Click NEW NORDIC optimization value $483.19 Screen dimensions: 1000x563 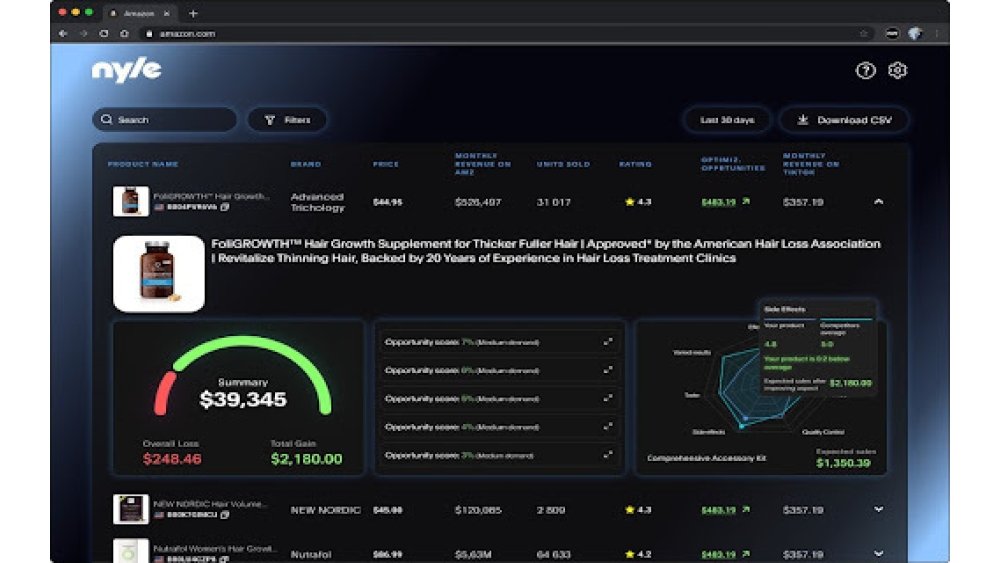click(x=718, y=510)
